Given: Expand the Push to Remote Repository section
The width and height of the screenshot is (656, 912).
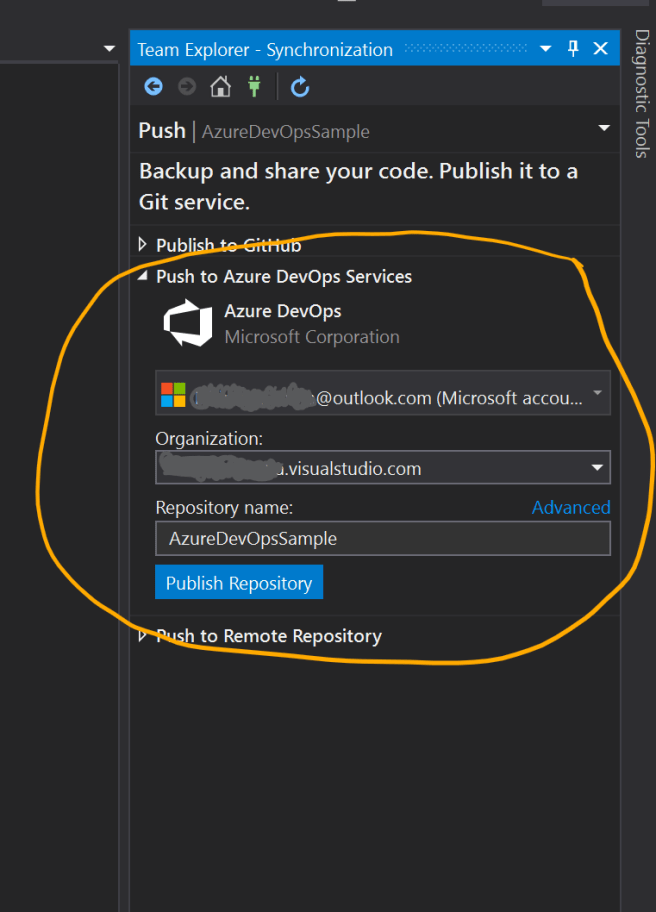Looking at the screenshot, I should (x=143, y=636).
